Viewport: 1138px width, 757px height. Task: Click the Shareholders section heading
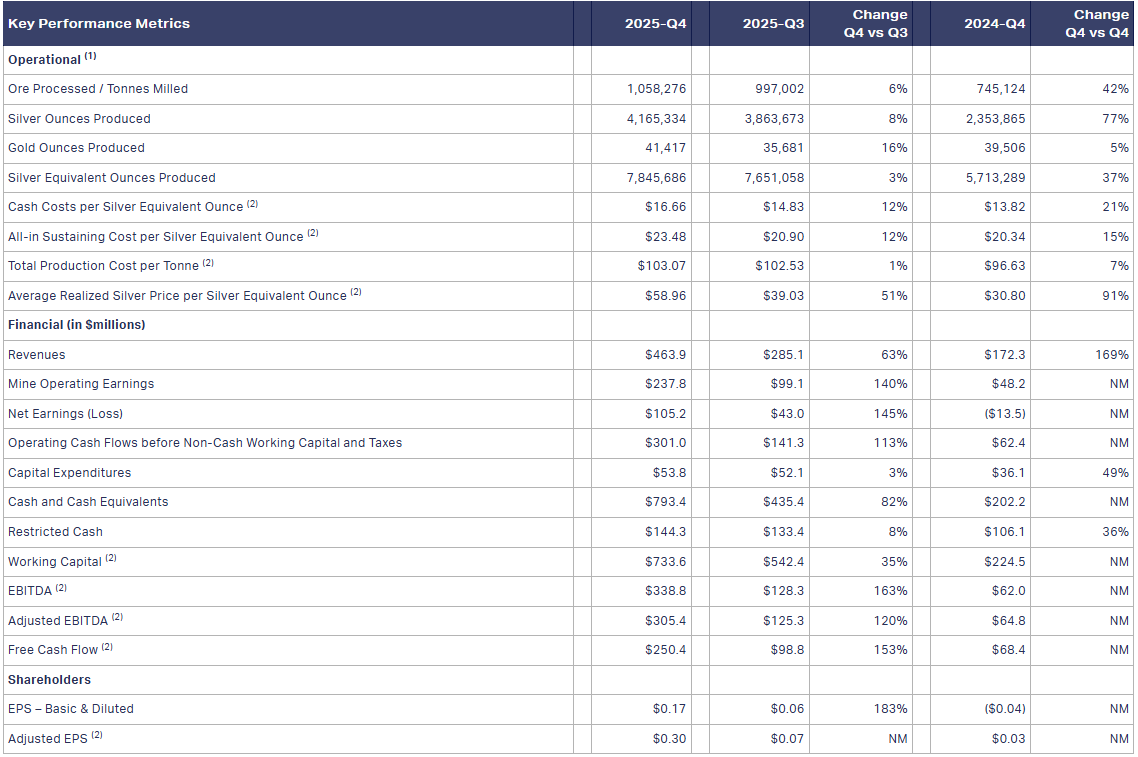49,680
